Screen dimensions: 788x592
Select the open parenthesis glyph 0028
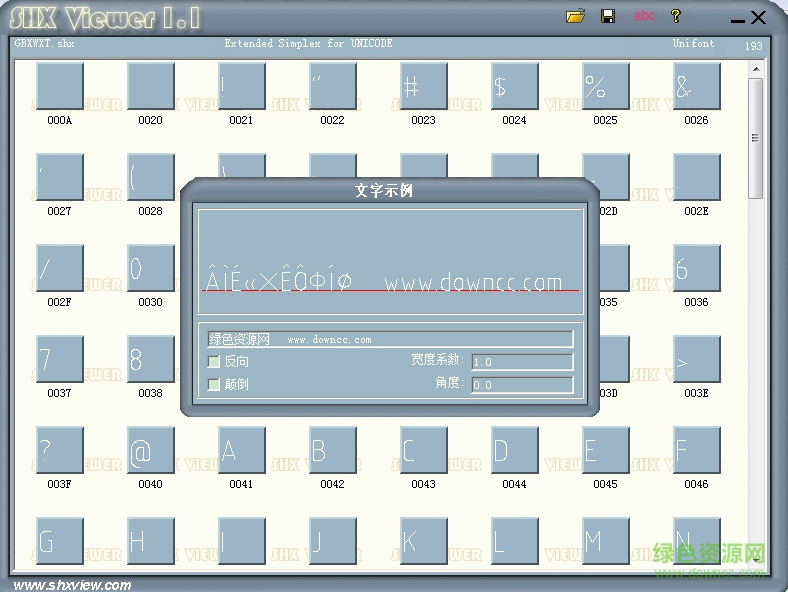coord(150,177)
